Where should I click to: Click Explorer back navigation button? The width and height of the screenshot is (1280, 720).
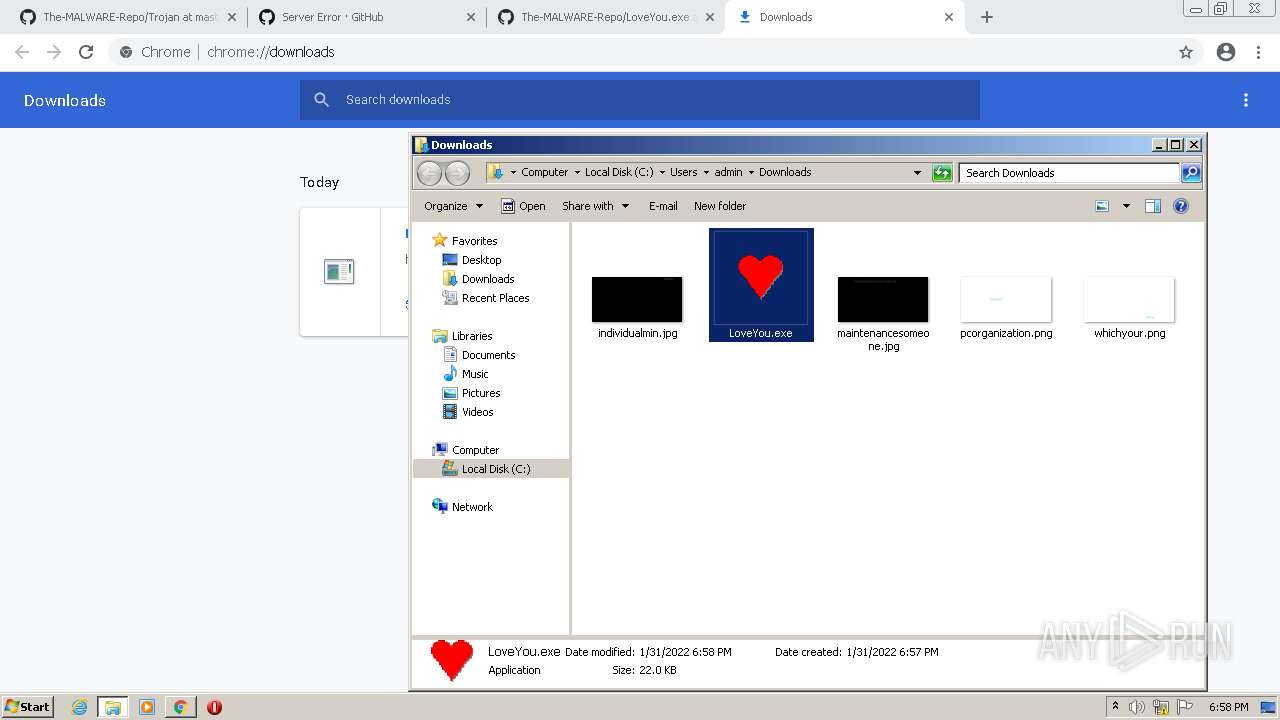(429, 173)
